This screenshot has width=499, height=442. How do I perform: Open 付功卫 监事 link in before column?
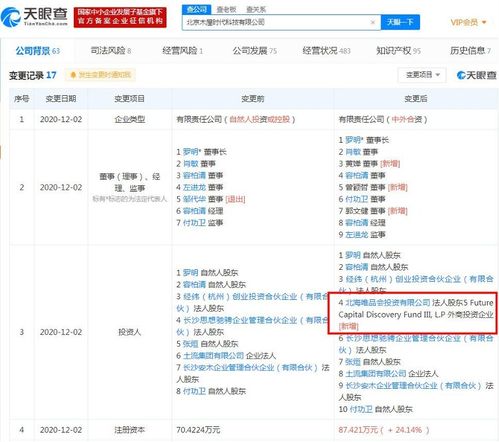[194, 223]
